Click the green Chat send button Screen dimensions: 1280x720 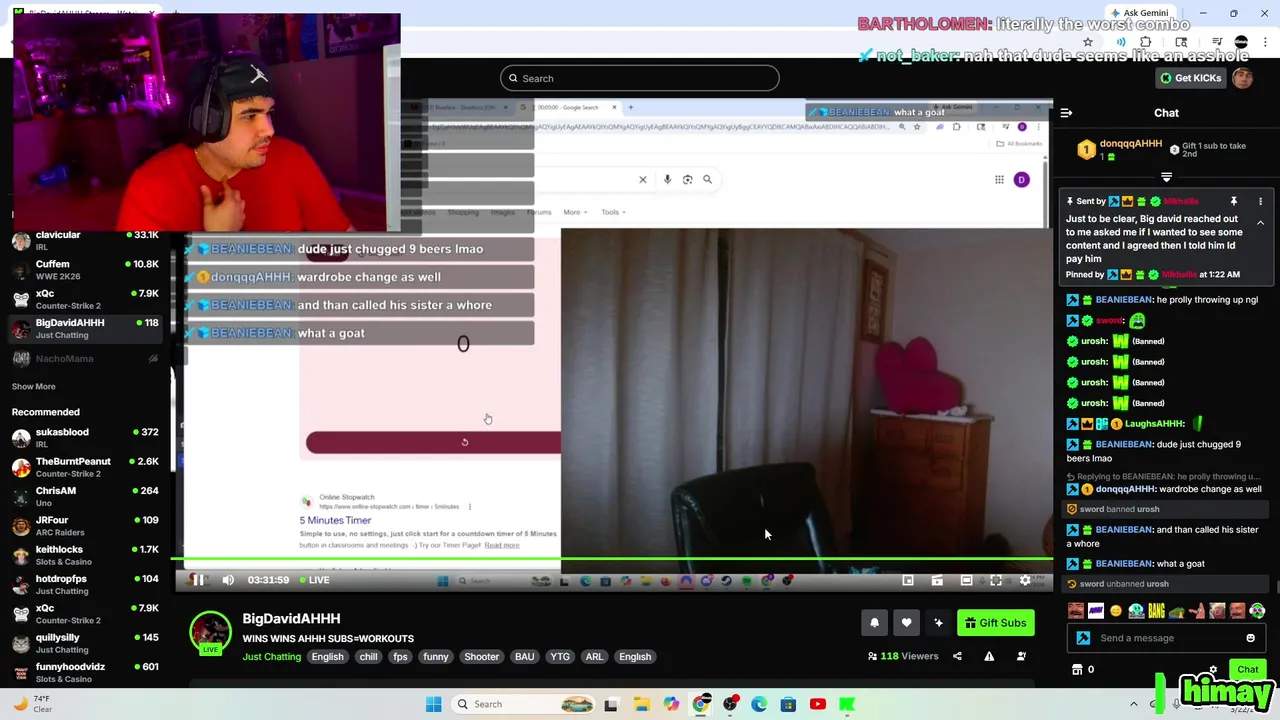[x=1247, y=670]
